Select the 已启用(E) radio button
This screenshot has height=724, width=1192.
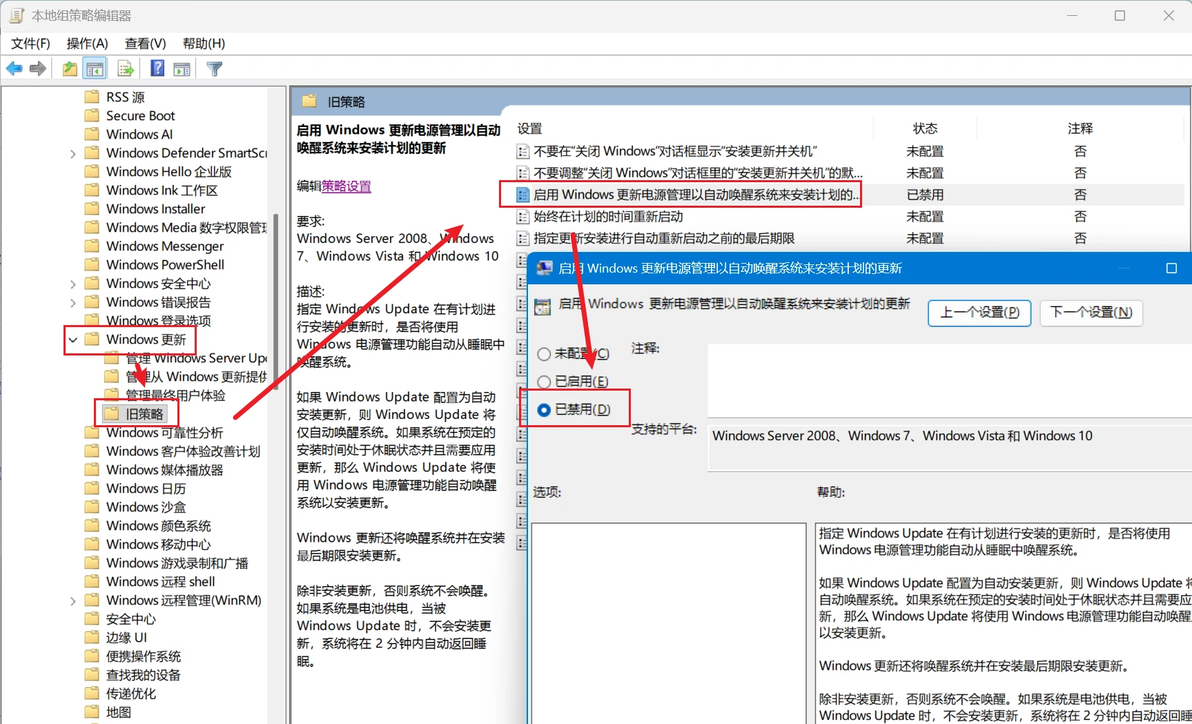544,382
